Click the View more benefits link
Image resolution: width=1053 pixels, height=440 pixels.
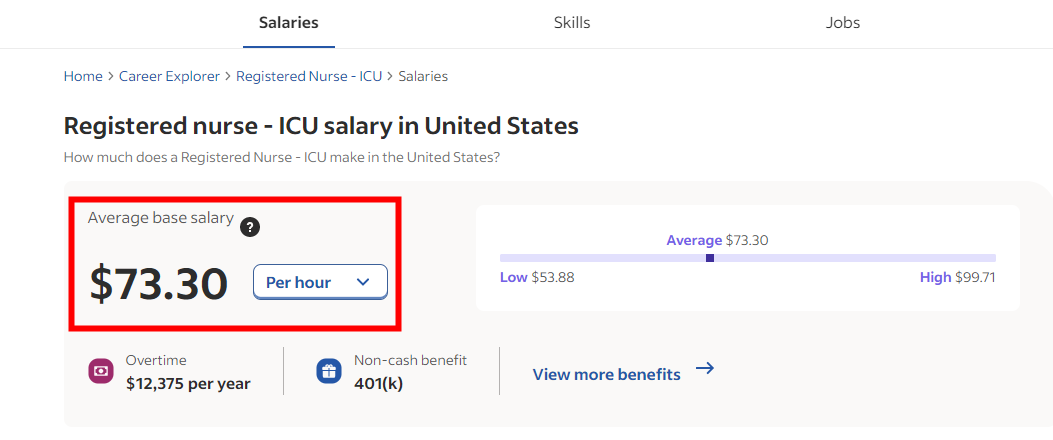(x=606, y=374)
